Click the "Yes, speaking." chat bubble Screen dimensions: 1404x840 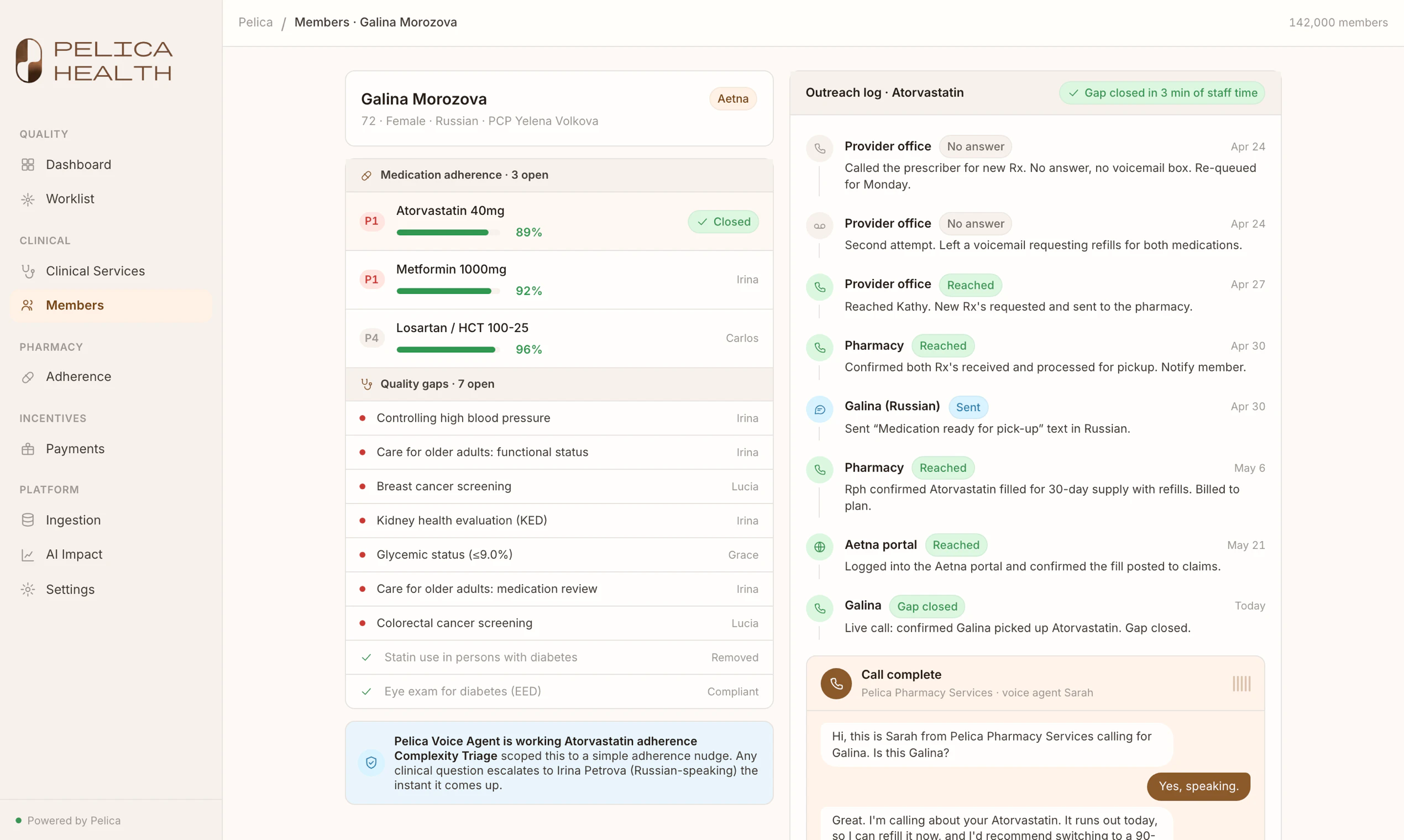(1198, 786)
